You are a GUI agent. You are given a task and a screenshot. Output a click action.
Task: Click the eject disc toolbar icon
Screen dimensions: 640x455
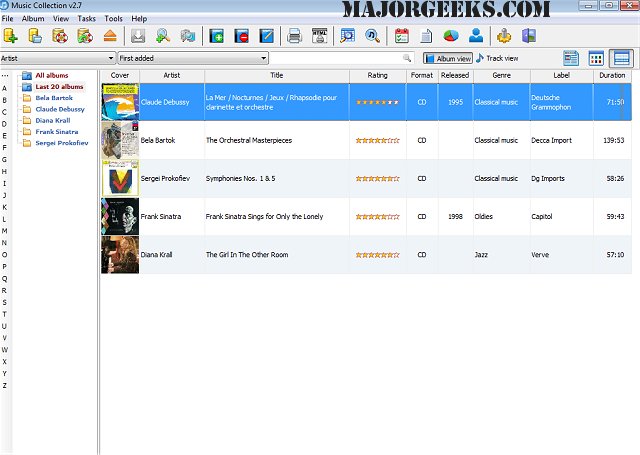(111, 37)
